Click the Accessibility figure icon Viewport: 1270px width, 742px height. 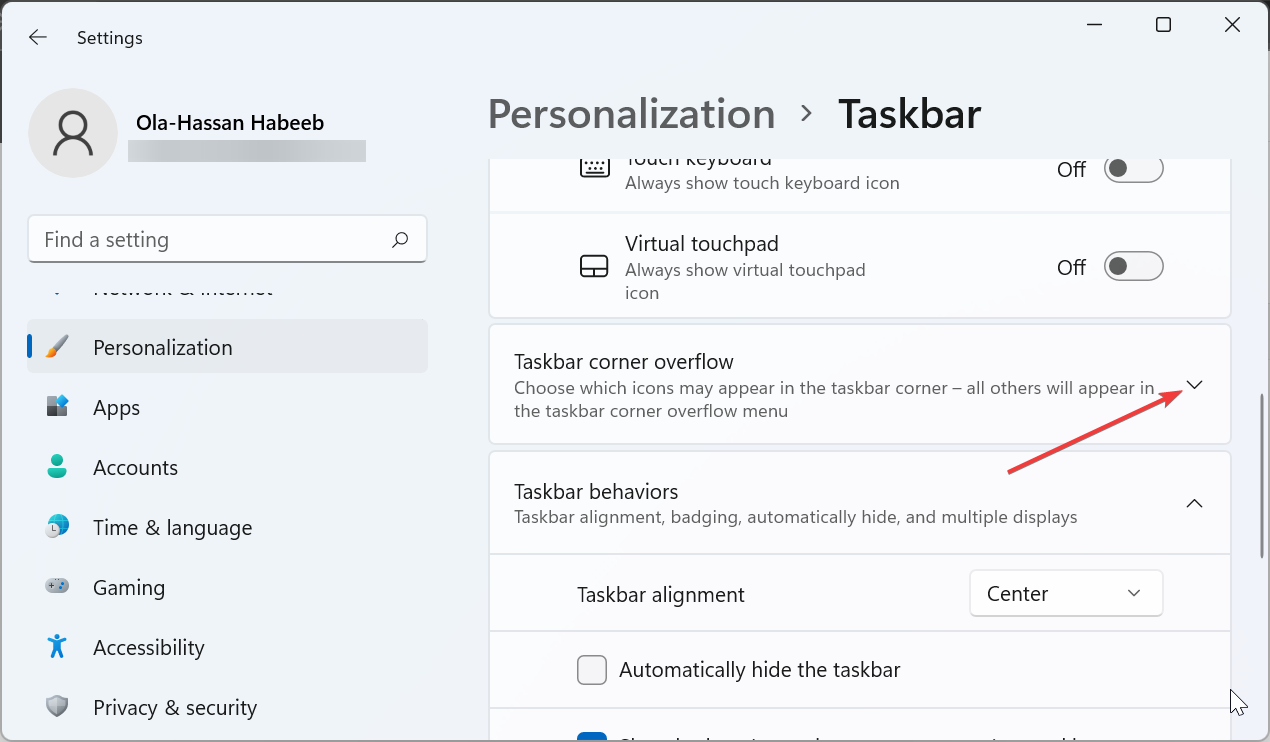coord(57,647)
